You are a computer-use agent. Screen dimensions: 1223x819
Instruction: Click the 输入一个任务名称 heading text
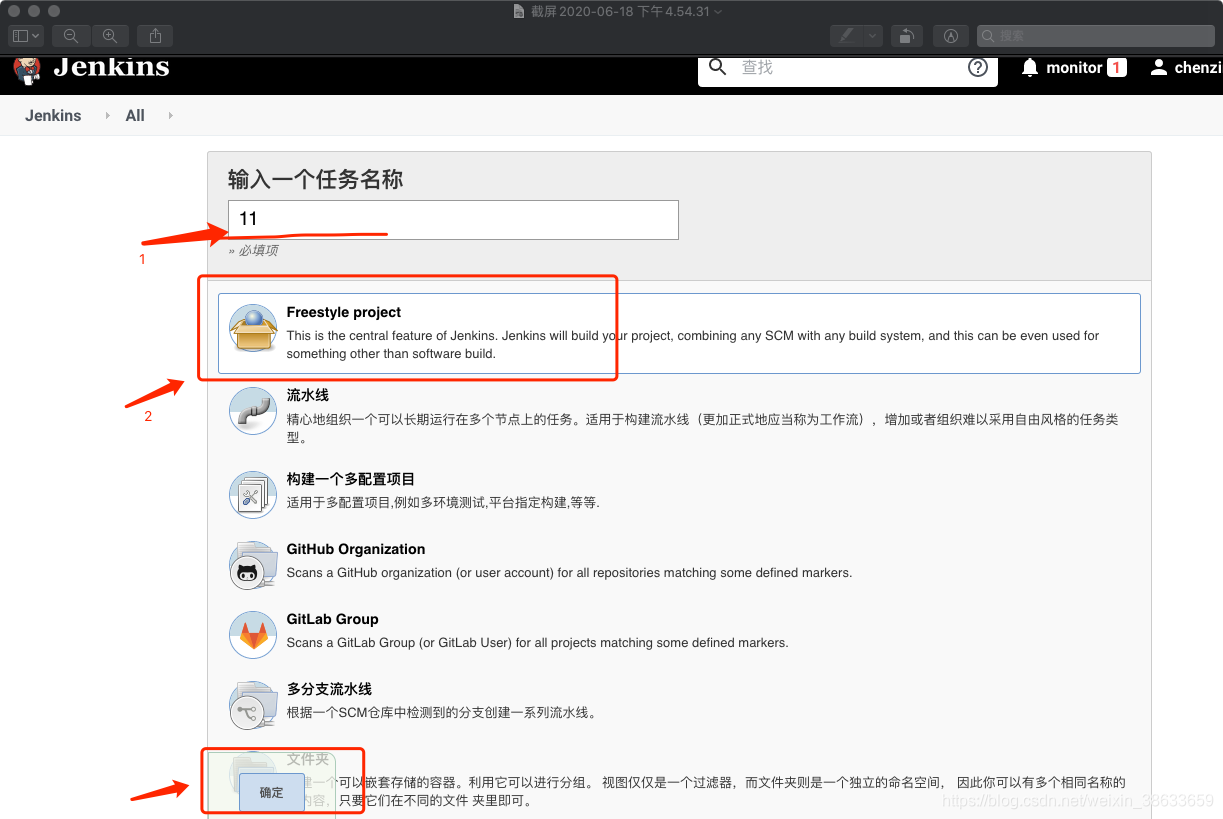(315, 180)
